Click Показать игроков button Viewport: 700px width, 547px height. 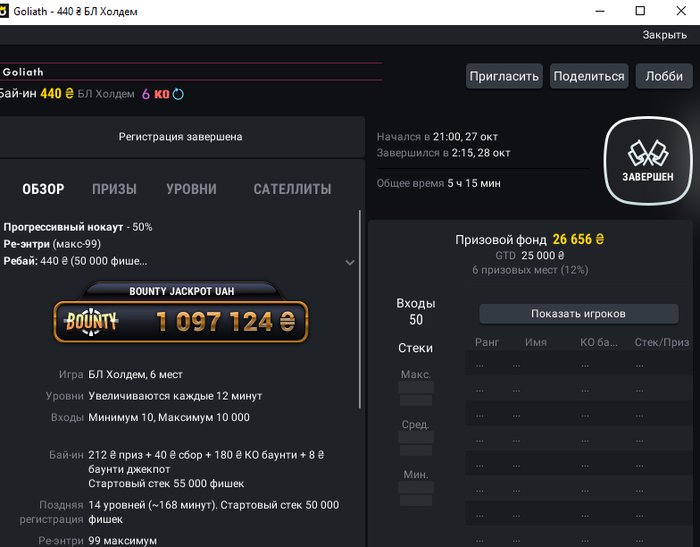(x=579, y=313)
